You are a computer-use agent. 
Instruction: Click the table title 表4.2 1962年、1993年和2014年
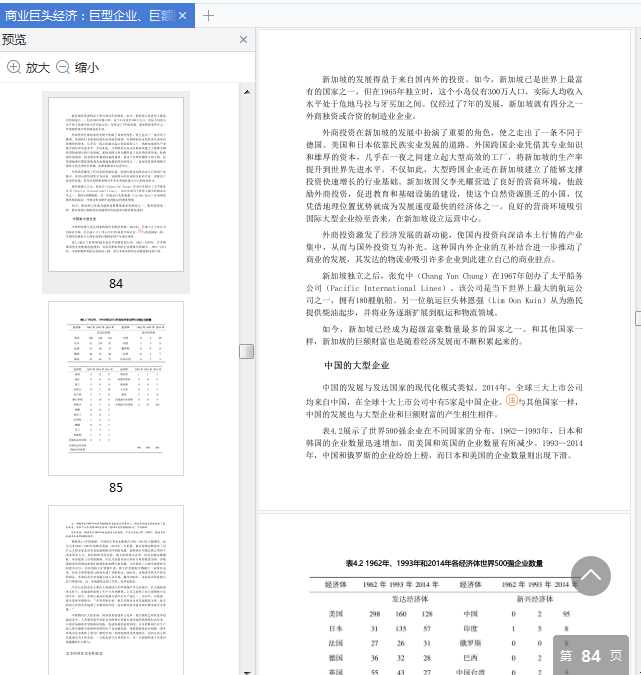point(444,563)
